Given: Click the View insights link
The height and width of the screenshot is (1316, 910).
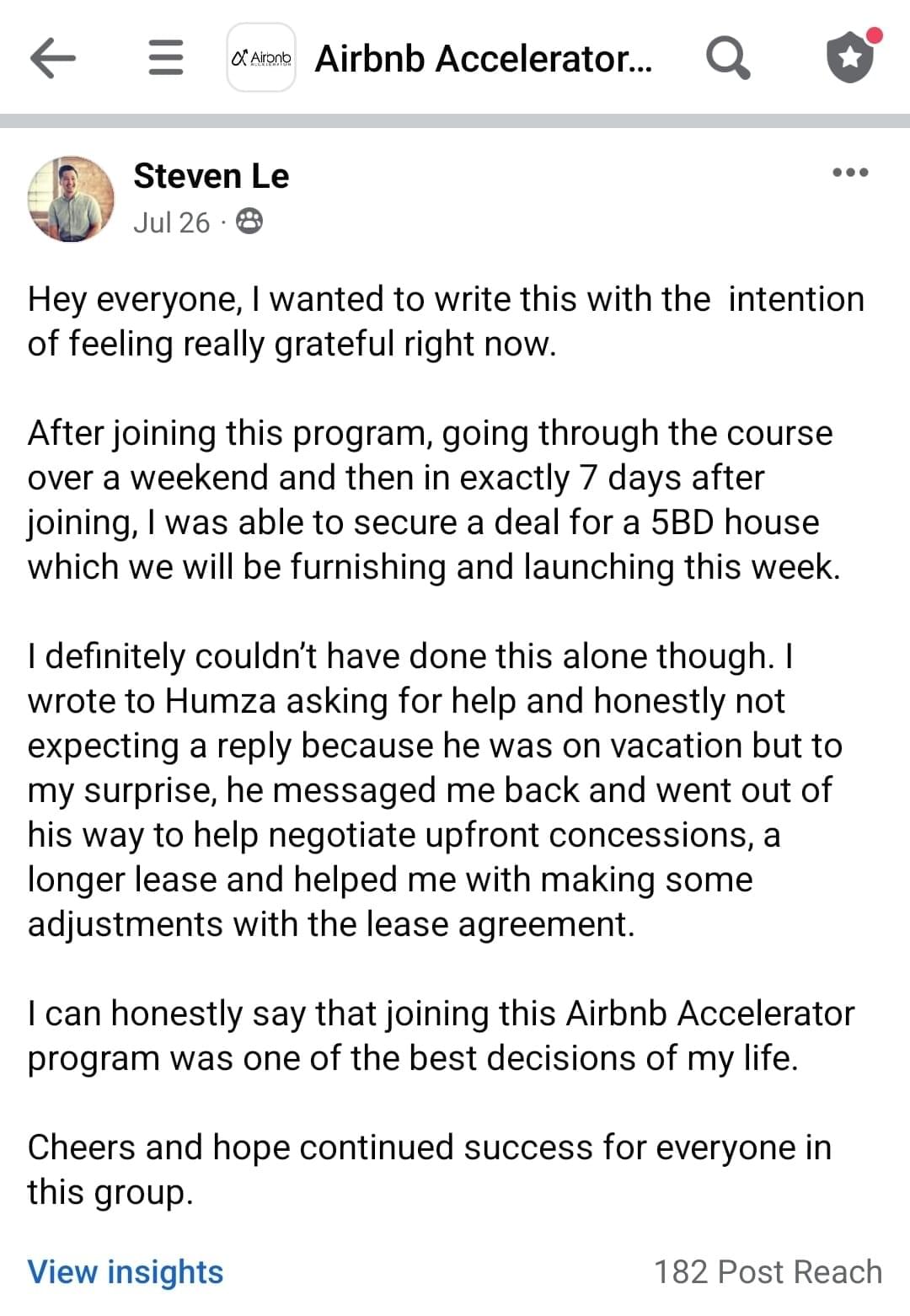Looking at the screenshot, I should 126,1271.
